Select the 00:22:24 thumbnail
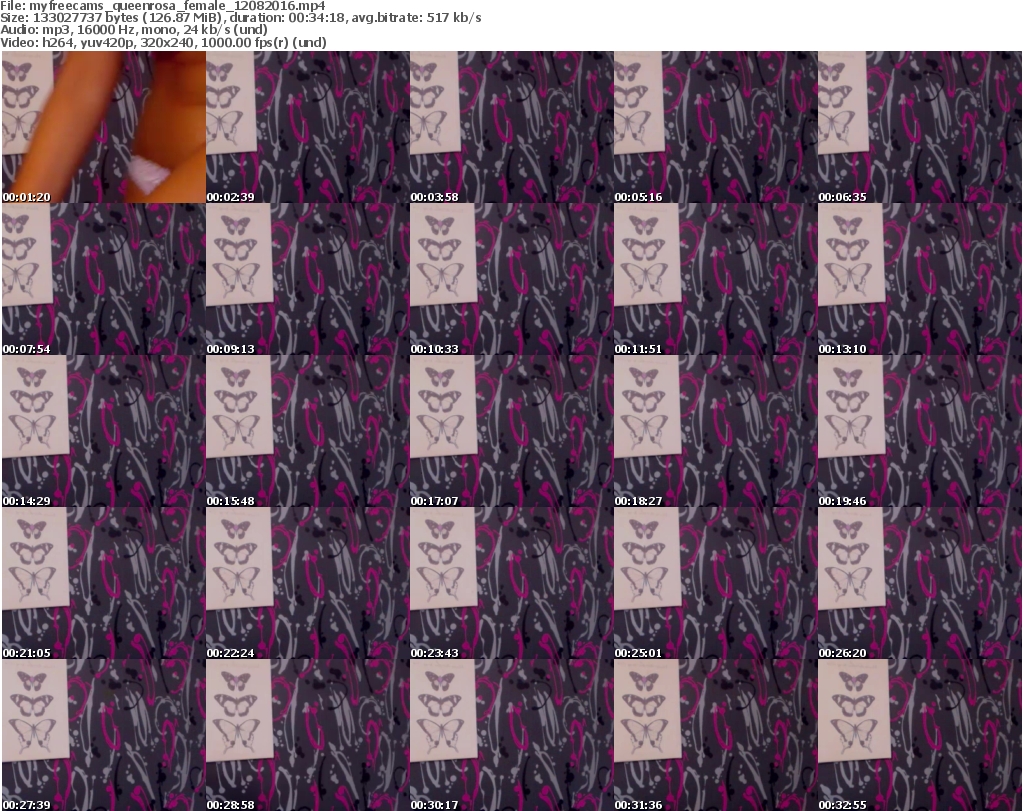 tap(308, 582)
